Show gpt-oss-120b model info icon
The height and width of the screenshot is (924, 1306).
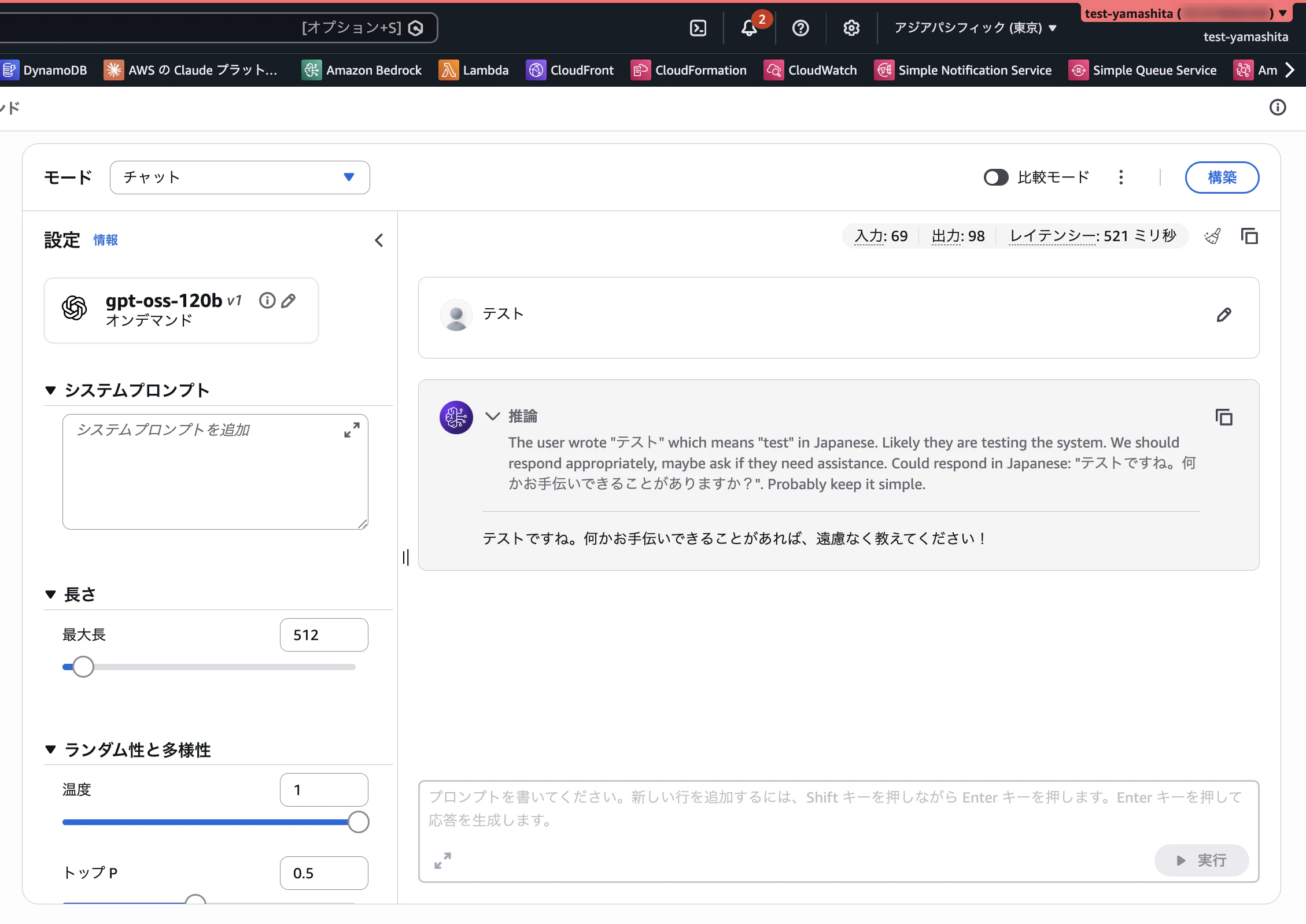click(267, 300)
